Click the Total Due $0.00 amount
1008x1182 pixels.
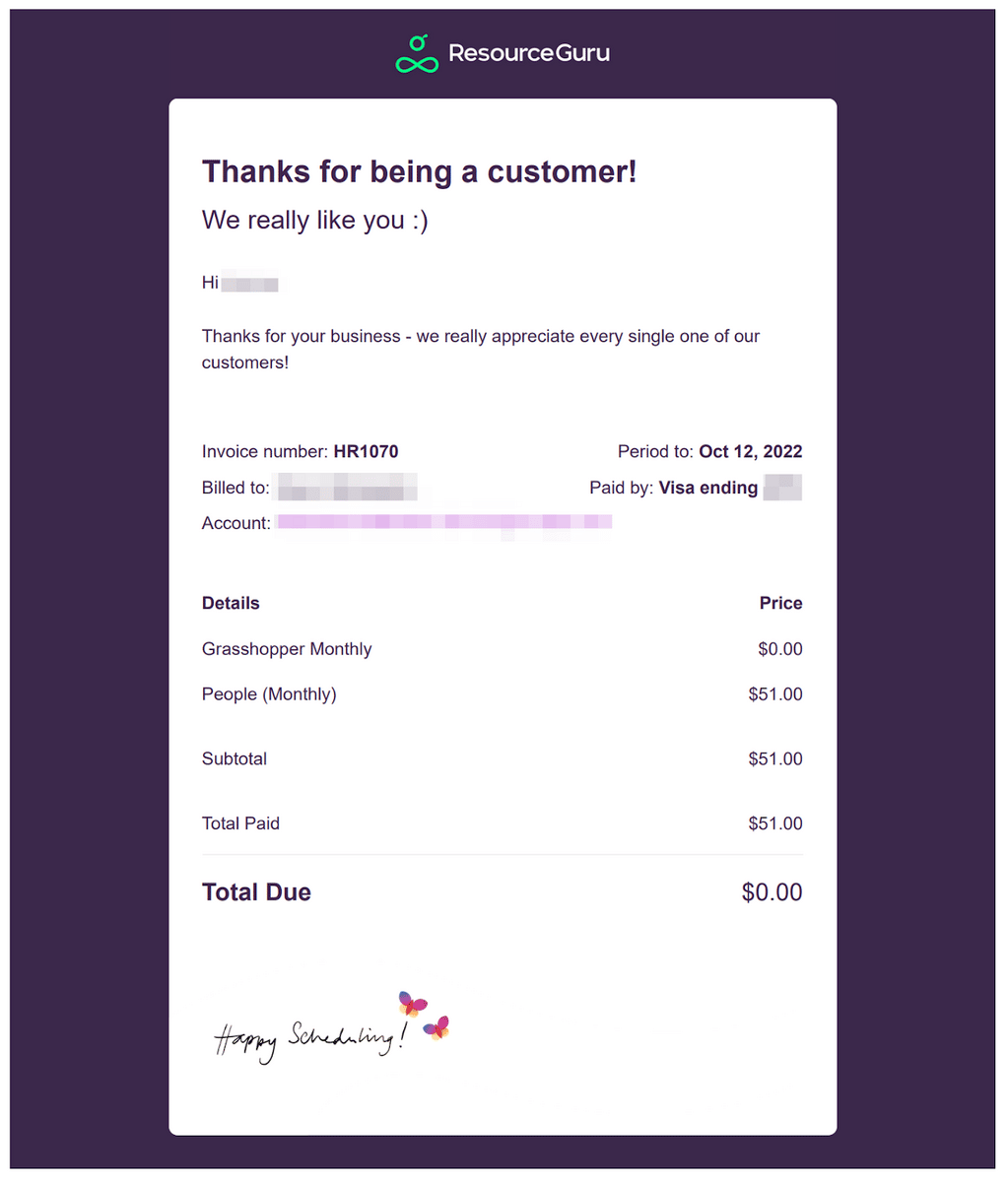click(772, 892)
